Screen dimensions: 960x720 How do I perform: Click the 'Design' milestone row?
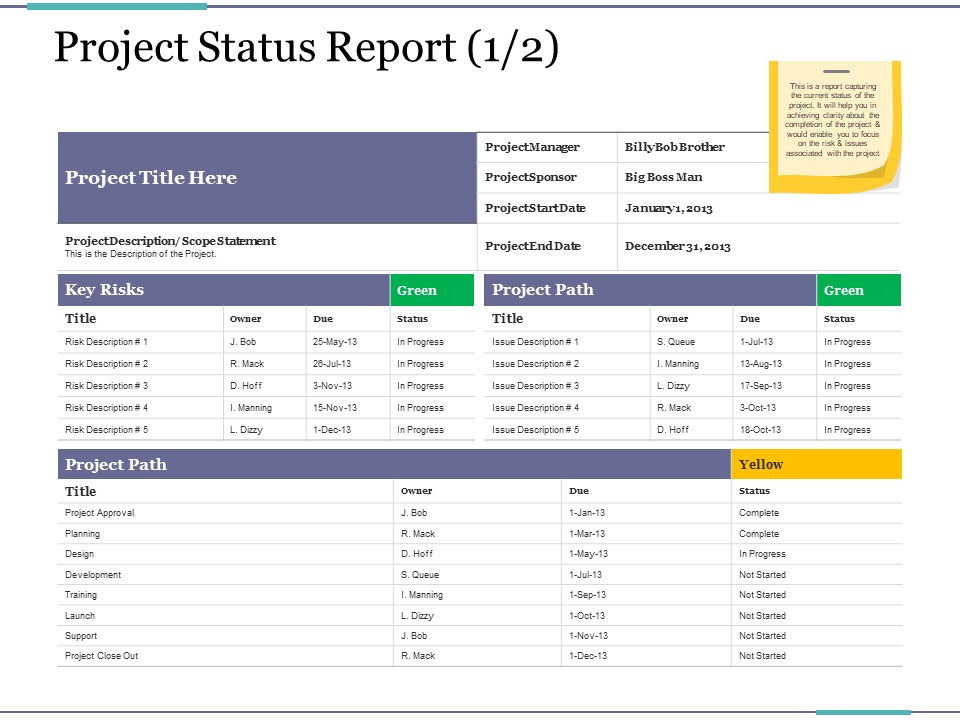coord(480,554)
